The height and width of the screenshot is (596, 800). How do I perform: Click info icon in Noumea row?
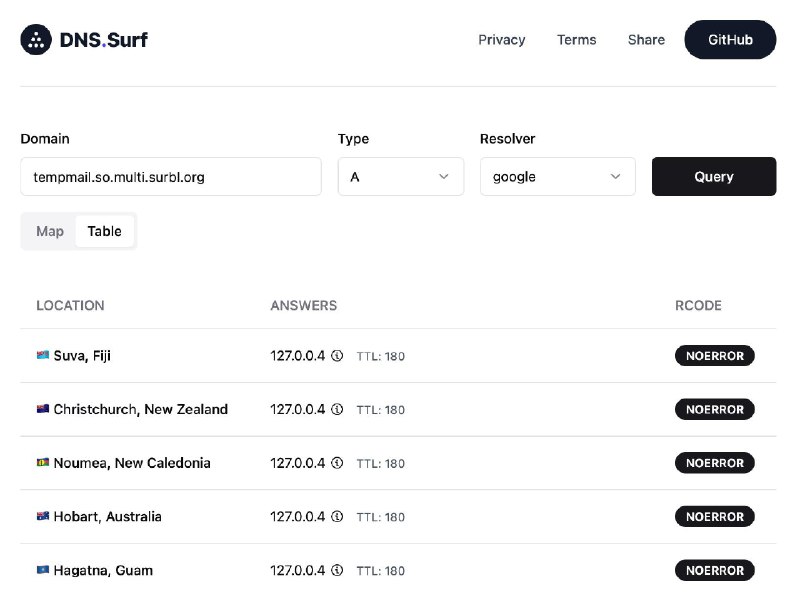coord(337,463)
